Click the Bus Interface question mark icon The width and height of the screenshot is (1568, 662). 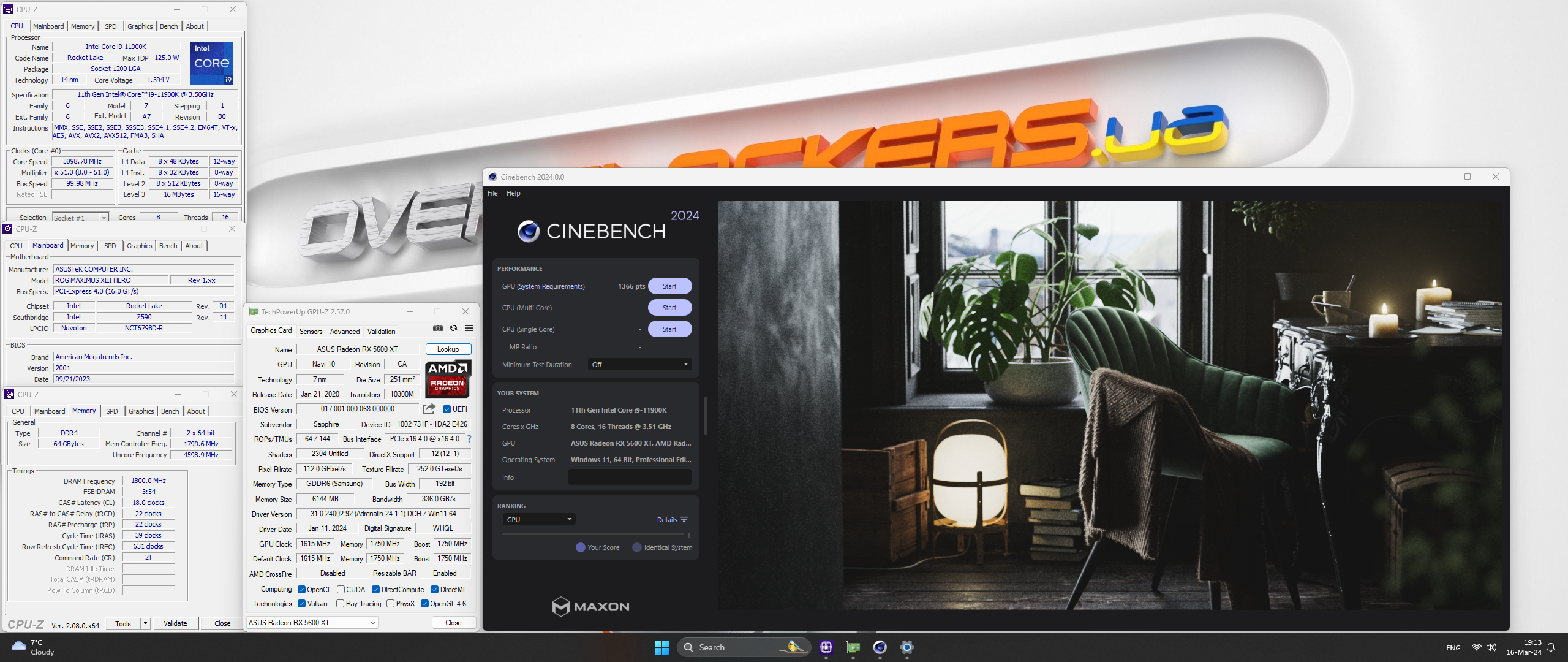469,439
